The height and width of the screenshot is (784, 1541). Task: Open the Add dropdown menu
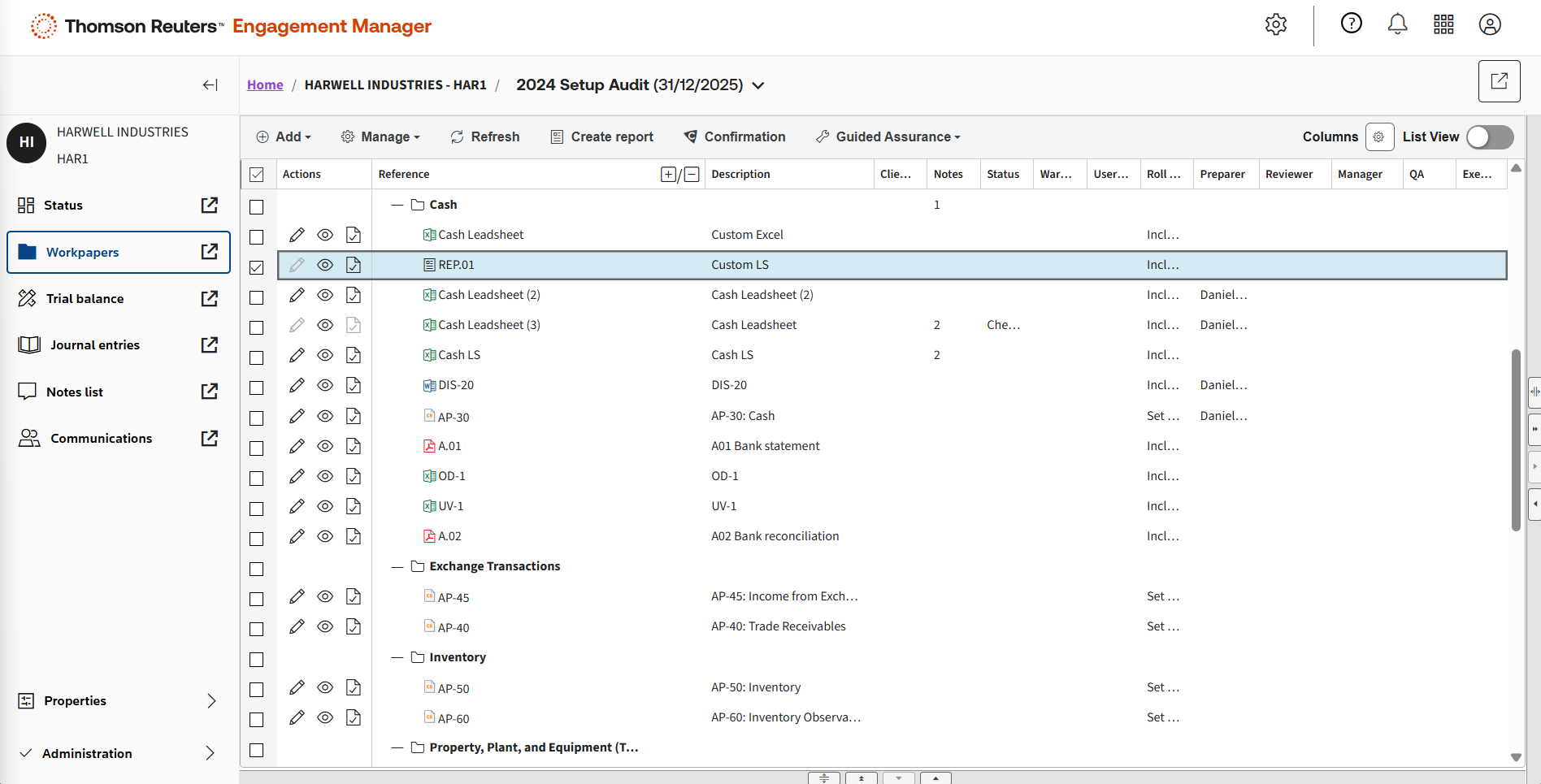tap(284, 136)
